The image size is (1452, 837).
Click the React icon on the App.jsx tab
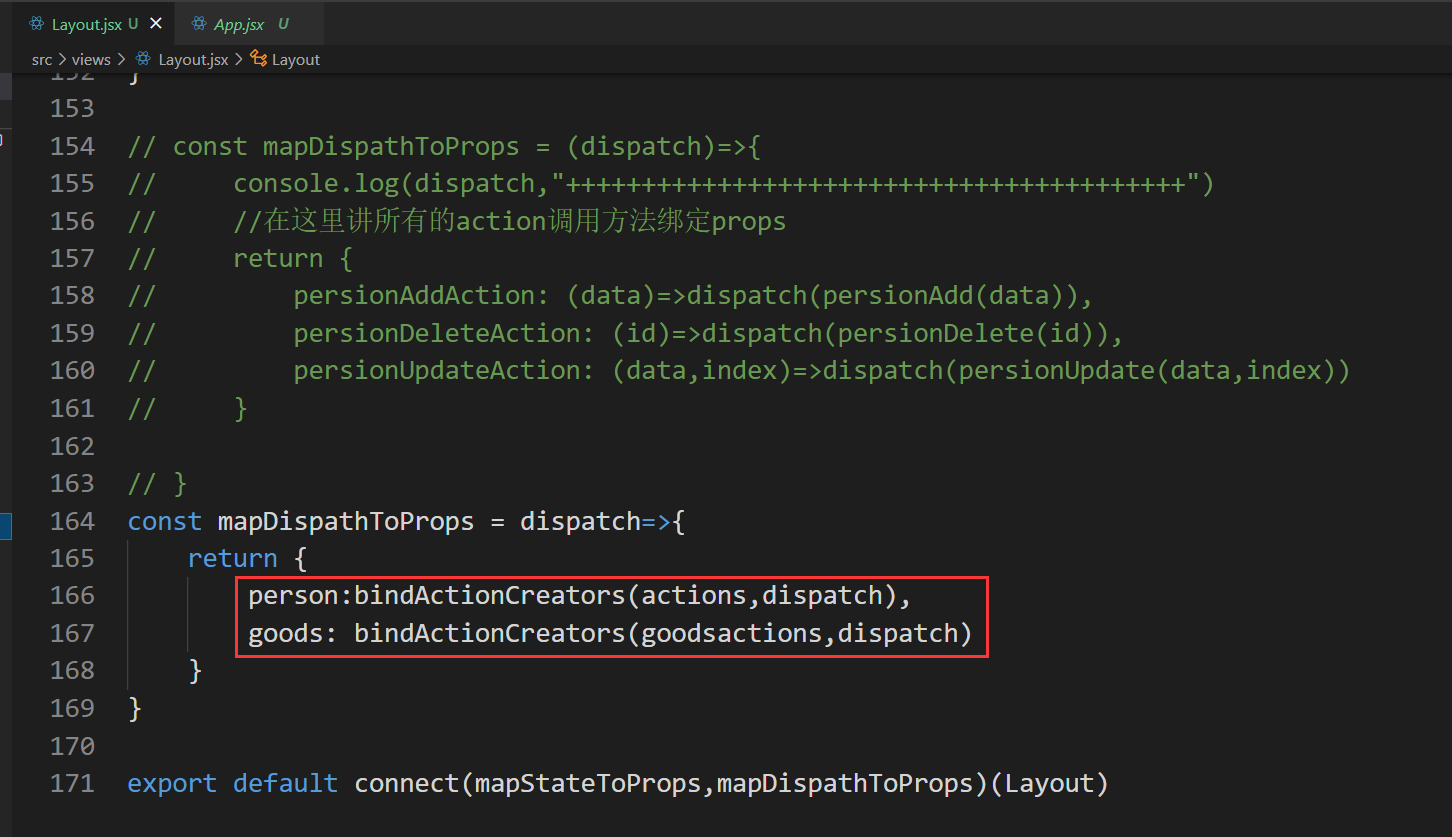click(198, 22)
